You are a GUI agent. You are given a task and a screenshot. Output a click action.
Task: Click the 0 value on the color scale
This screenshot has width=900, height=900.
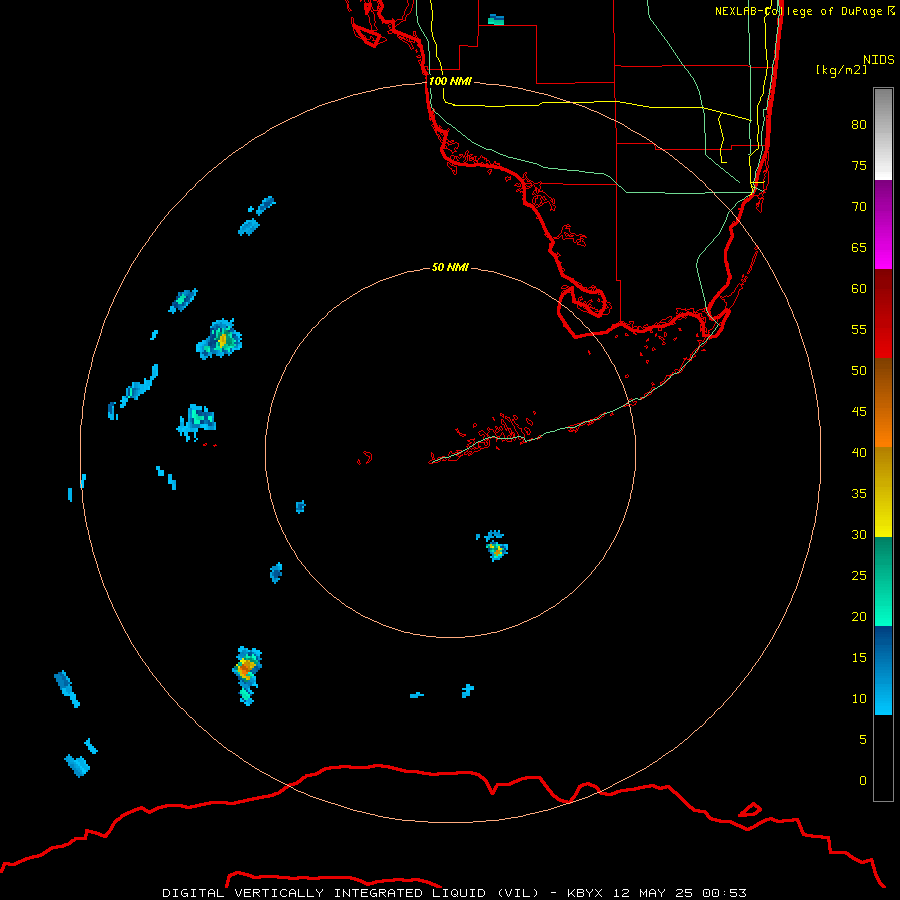point(863,781)
